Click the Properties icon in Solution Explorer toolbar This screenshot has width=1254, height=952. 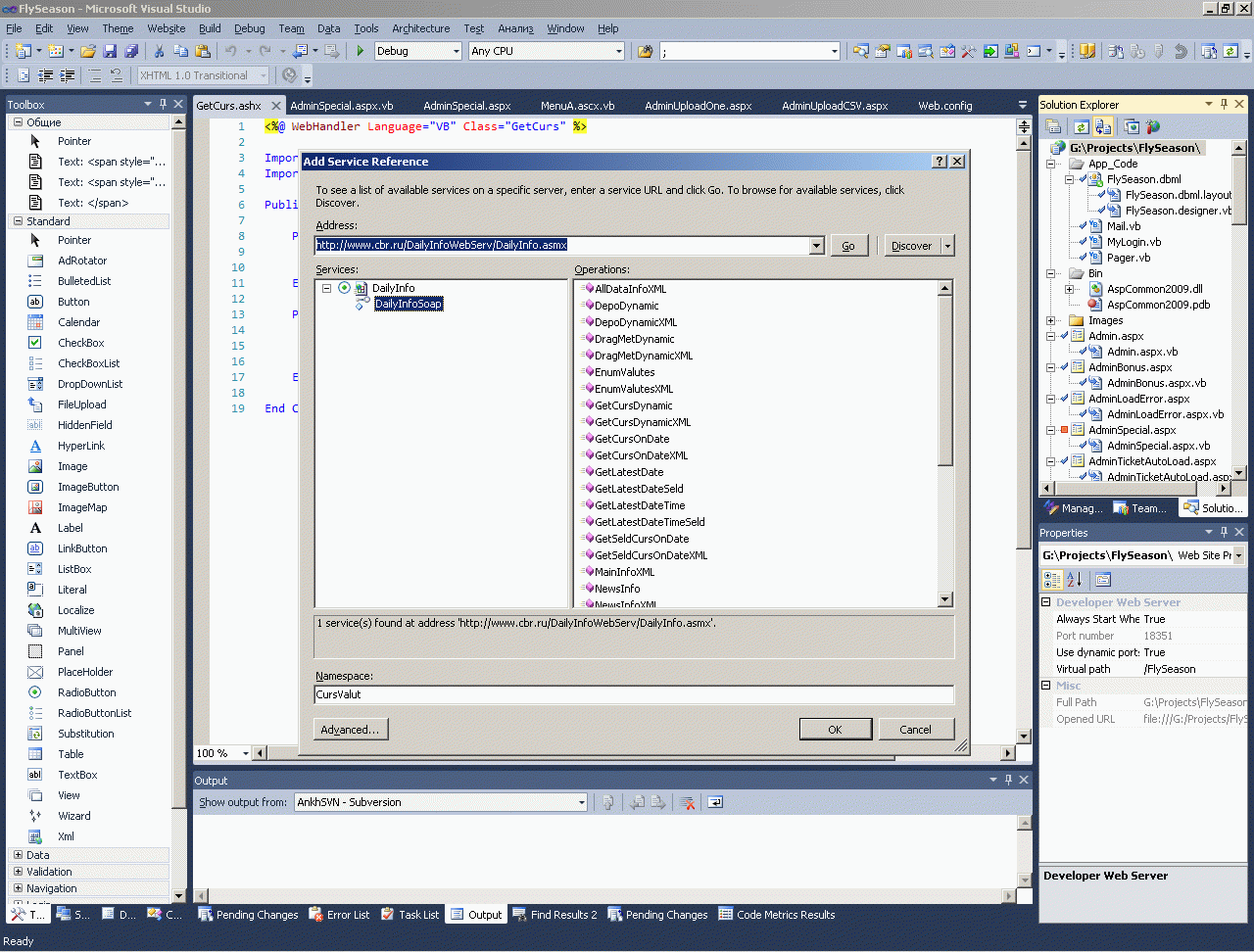1053,126
